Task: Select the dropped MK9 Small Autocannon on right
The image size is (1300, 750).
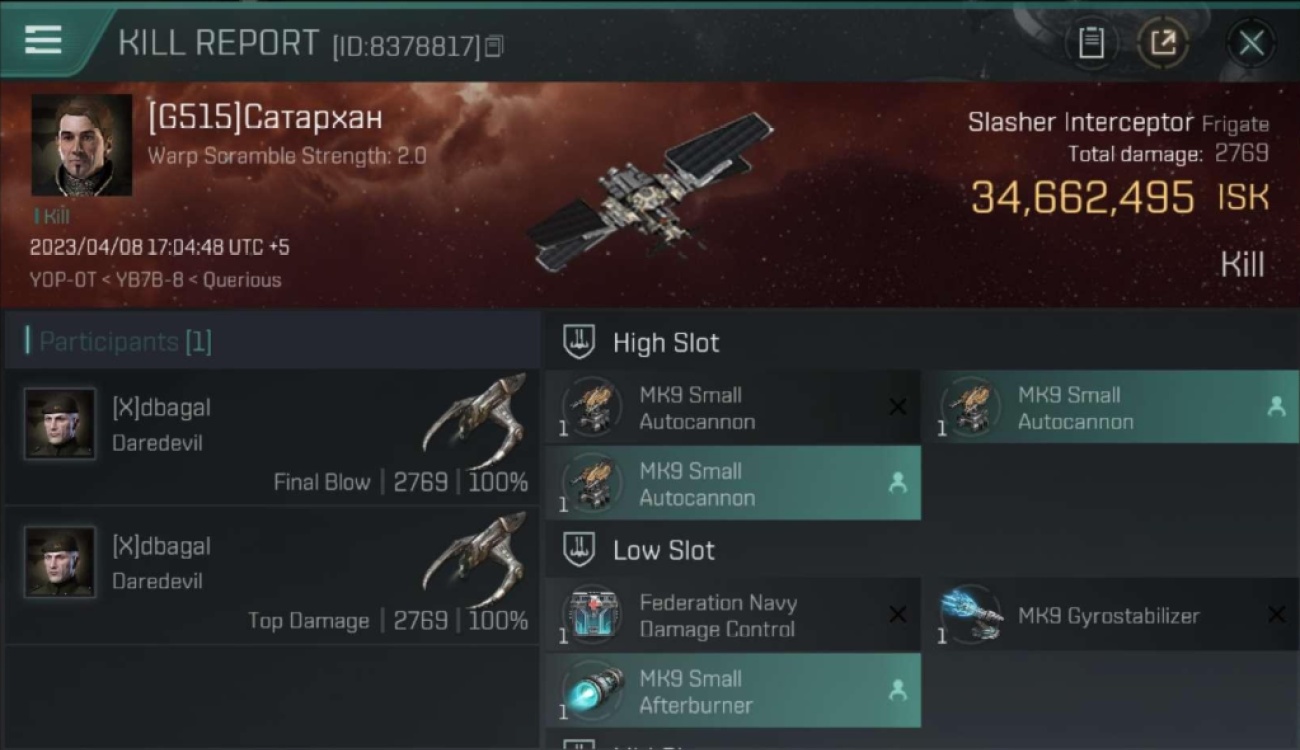Action: pos(1110,408)
